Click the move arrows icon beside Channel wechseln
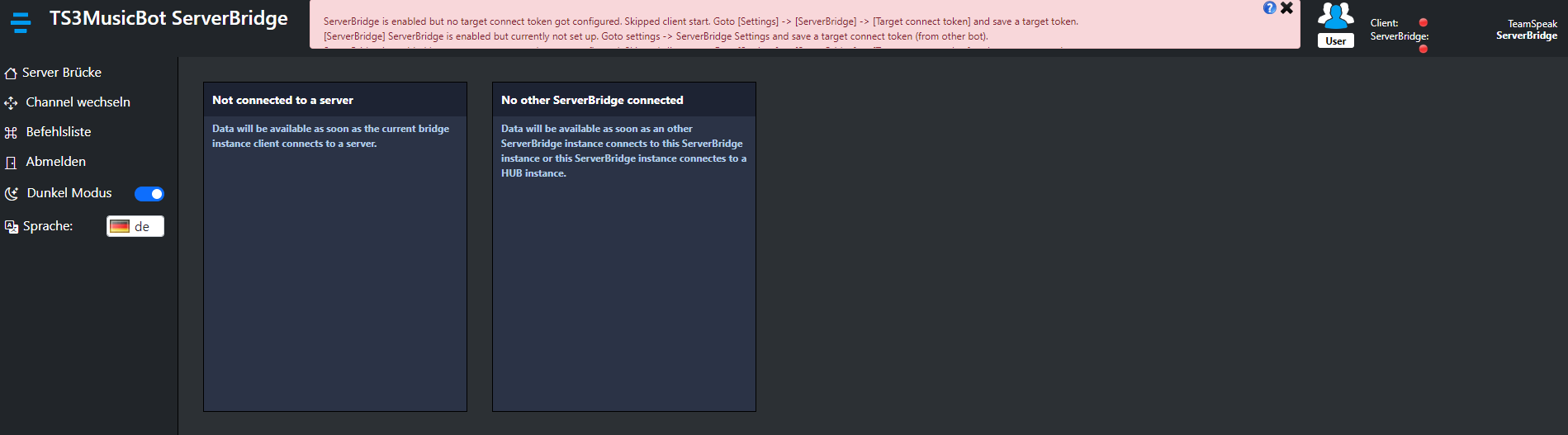Viewport: 1568px width, 435px height. (x=11, y=103)
